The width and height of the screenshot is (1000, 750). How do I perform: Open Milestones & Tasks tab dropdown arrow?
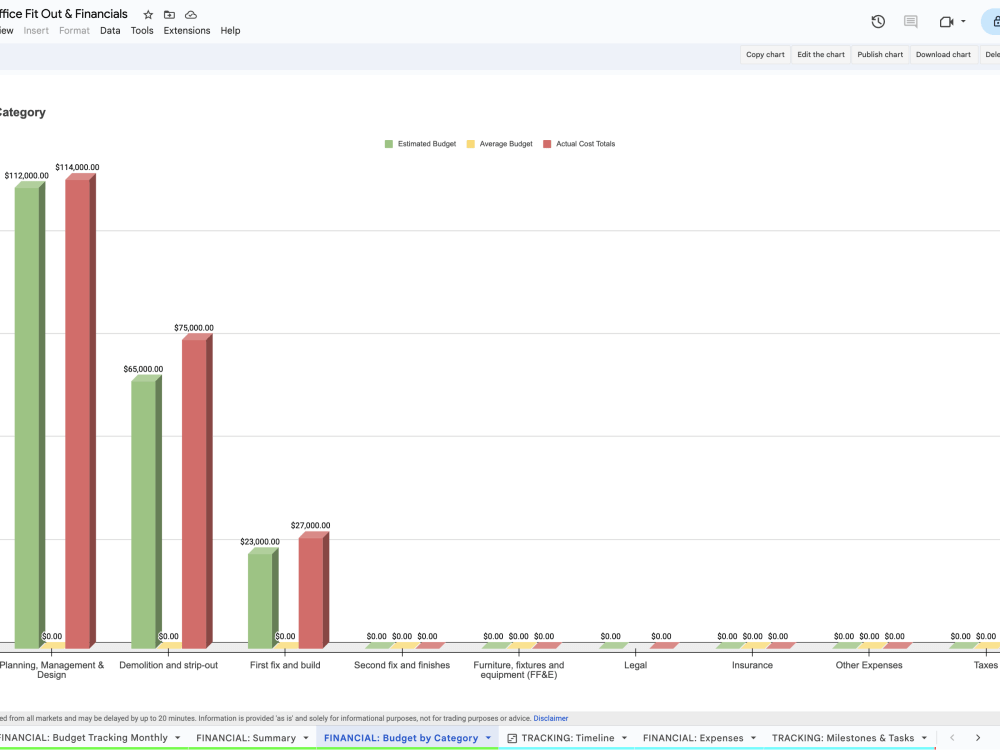tap(924, 738)
